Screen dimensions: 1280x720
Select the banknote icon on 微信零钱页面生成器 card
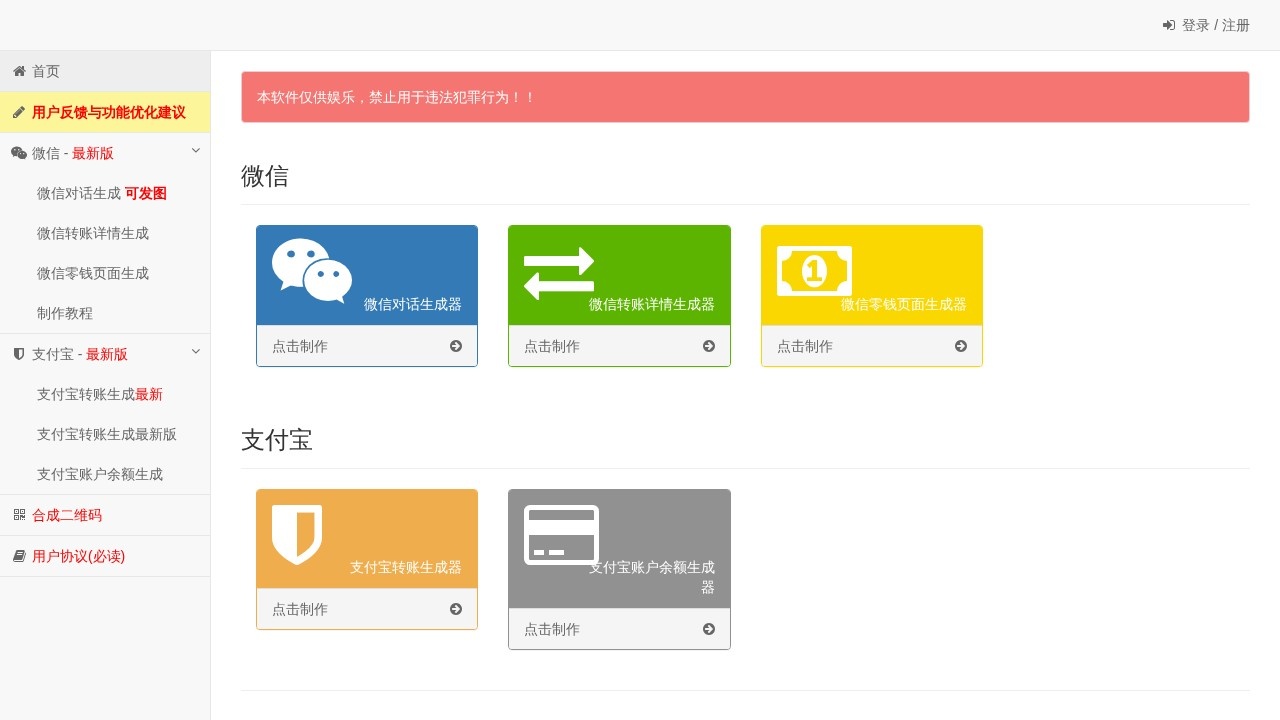[813, 270]
